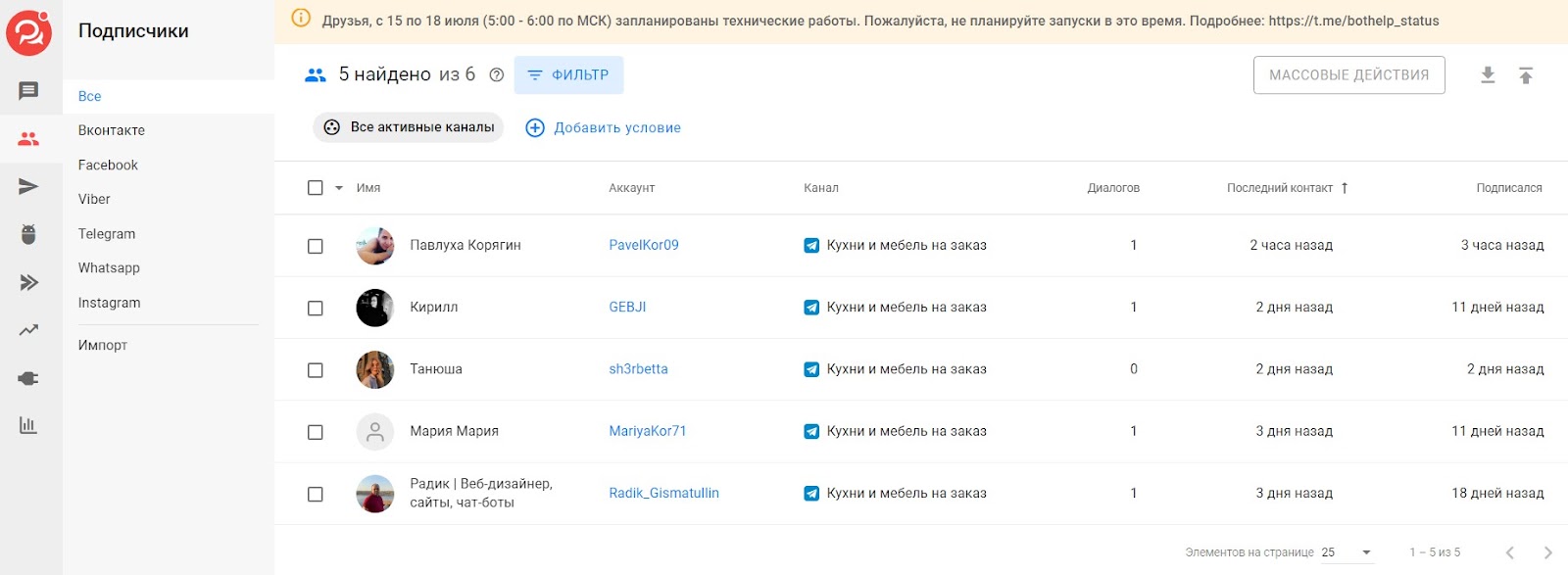Click the download export subscribers icon
1568x575 pixels.
(x=1488, y=75)
